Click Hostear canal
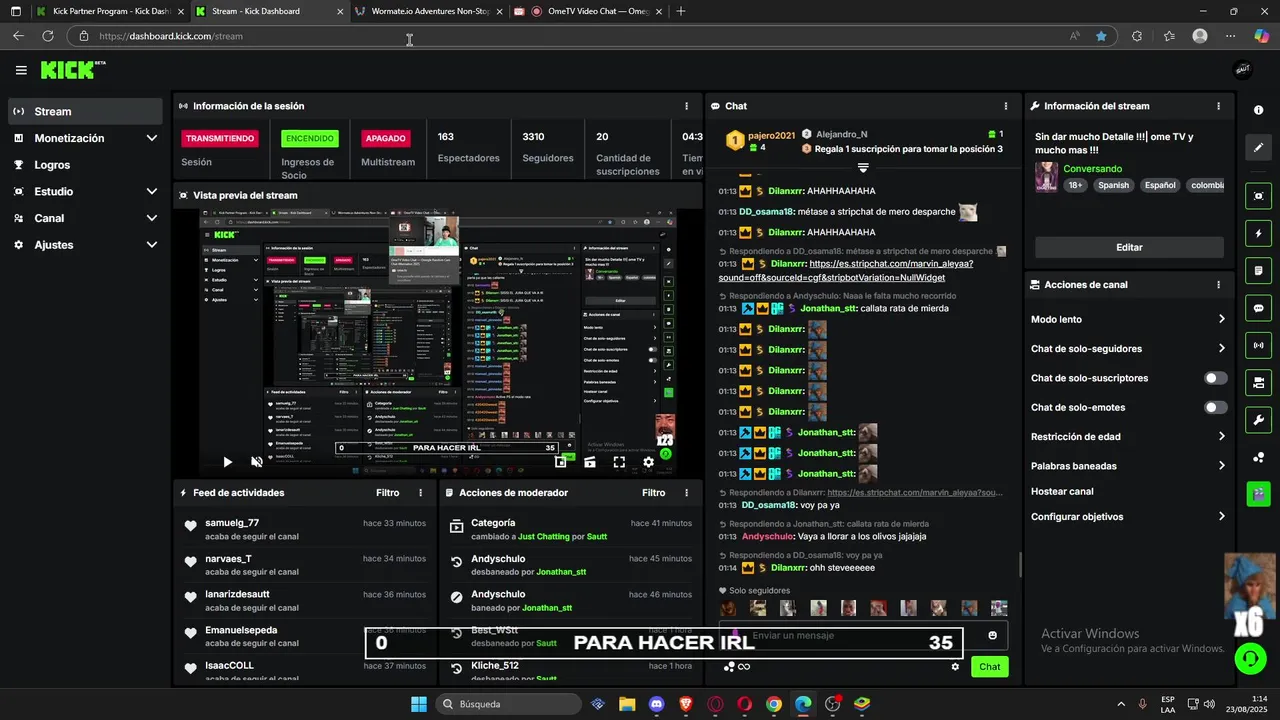 tap(1062, 492)
